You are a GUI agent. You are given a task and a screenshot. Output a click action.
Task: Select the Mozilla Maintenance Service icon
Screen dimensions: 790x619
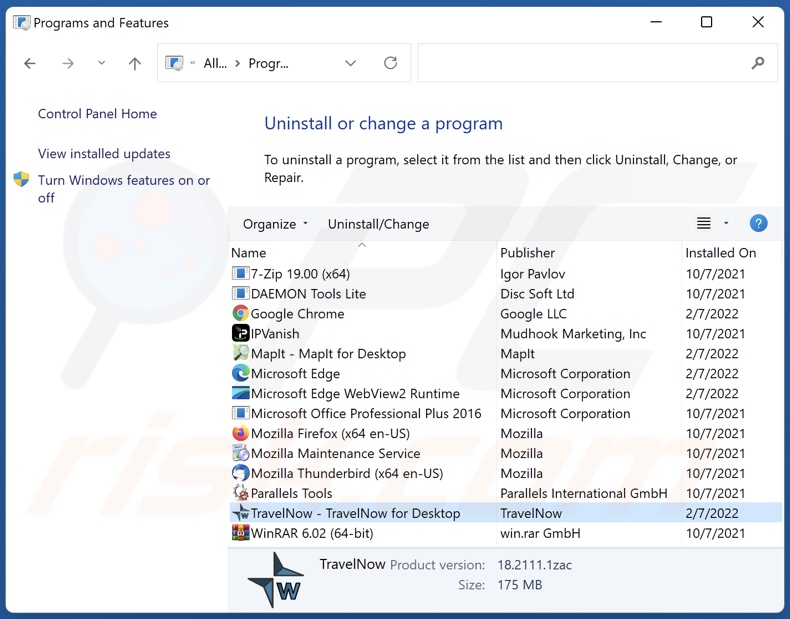click(240, 453)
